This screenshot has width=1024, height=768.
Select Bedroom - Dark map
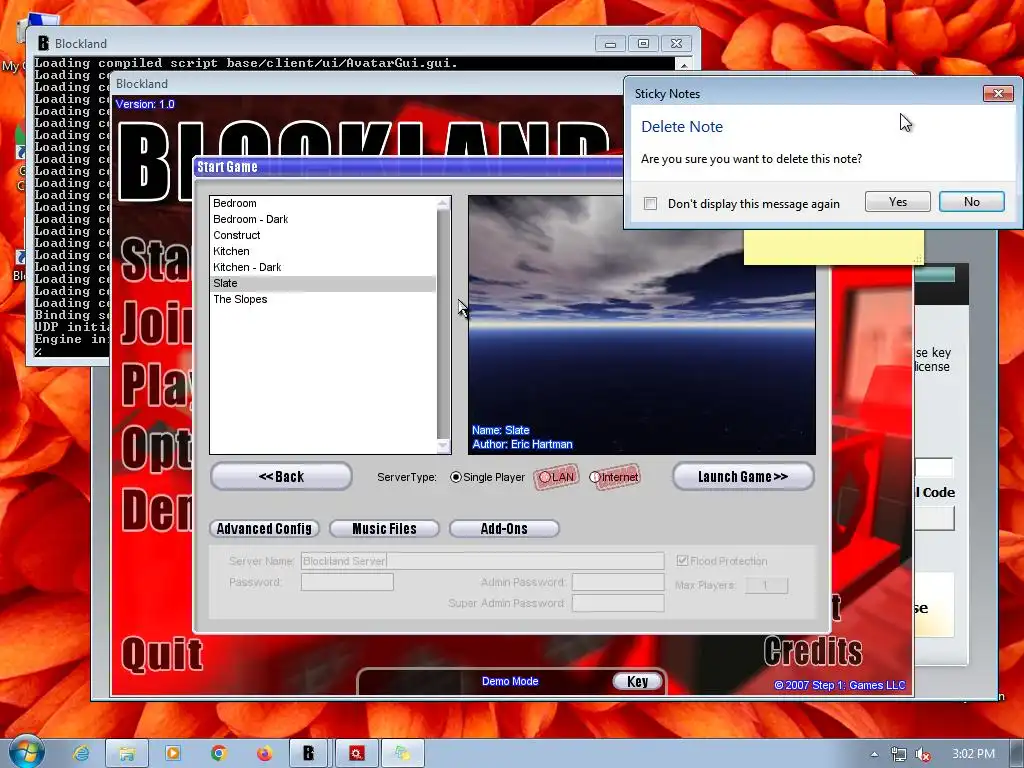(323, 219)
